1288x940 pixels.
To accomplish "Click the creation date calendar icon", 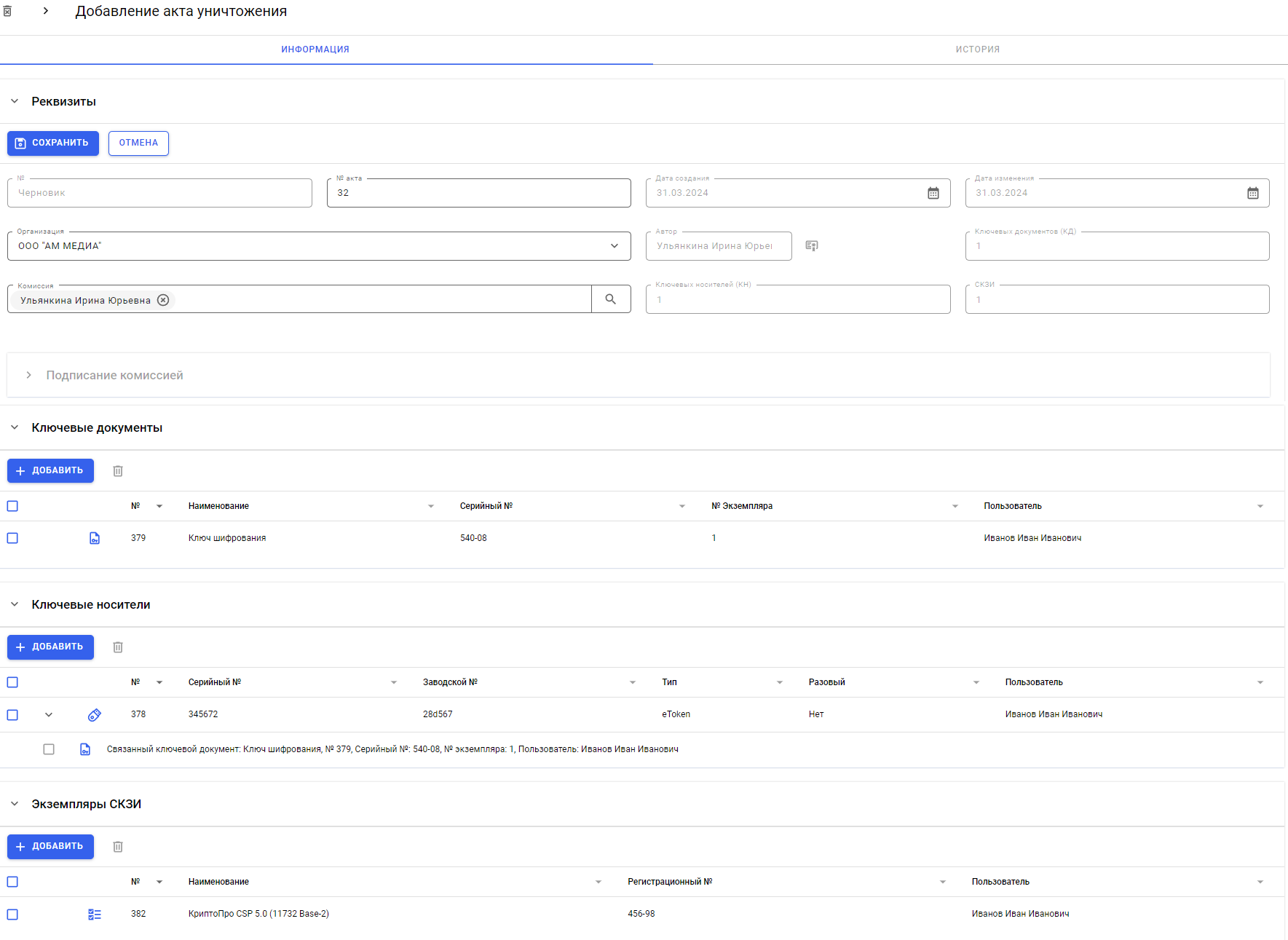I will [933, 193].
